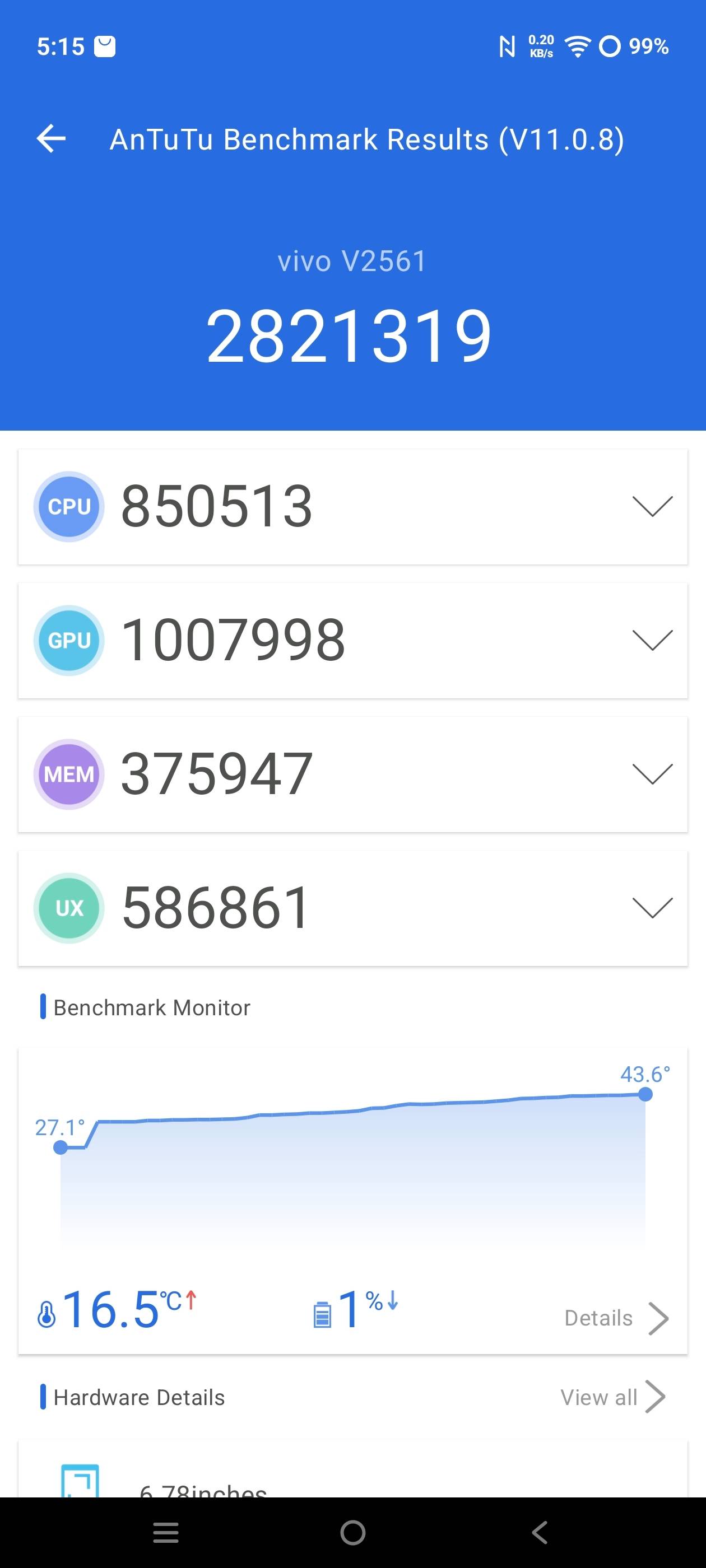Tap the UX score badge icon
706x1568 pixels.
tap(69, 908)
